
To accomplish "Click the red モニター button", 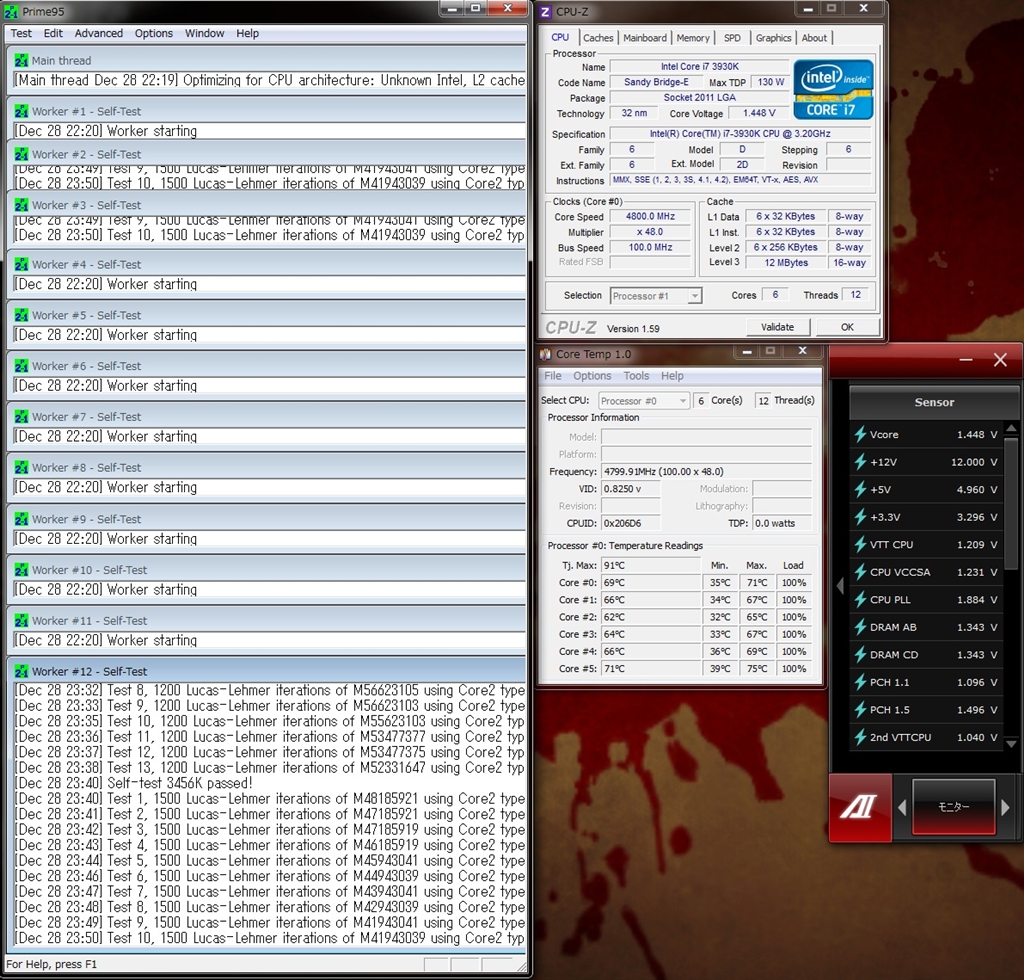I will click(953, 806).
